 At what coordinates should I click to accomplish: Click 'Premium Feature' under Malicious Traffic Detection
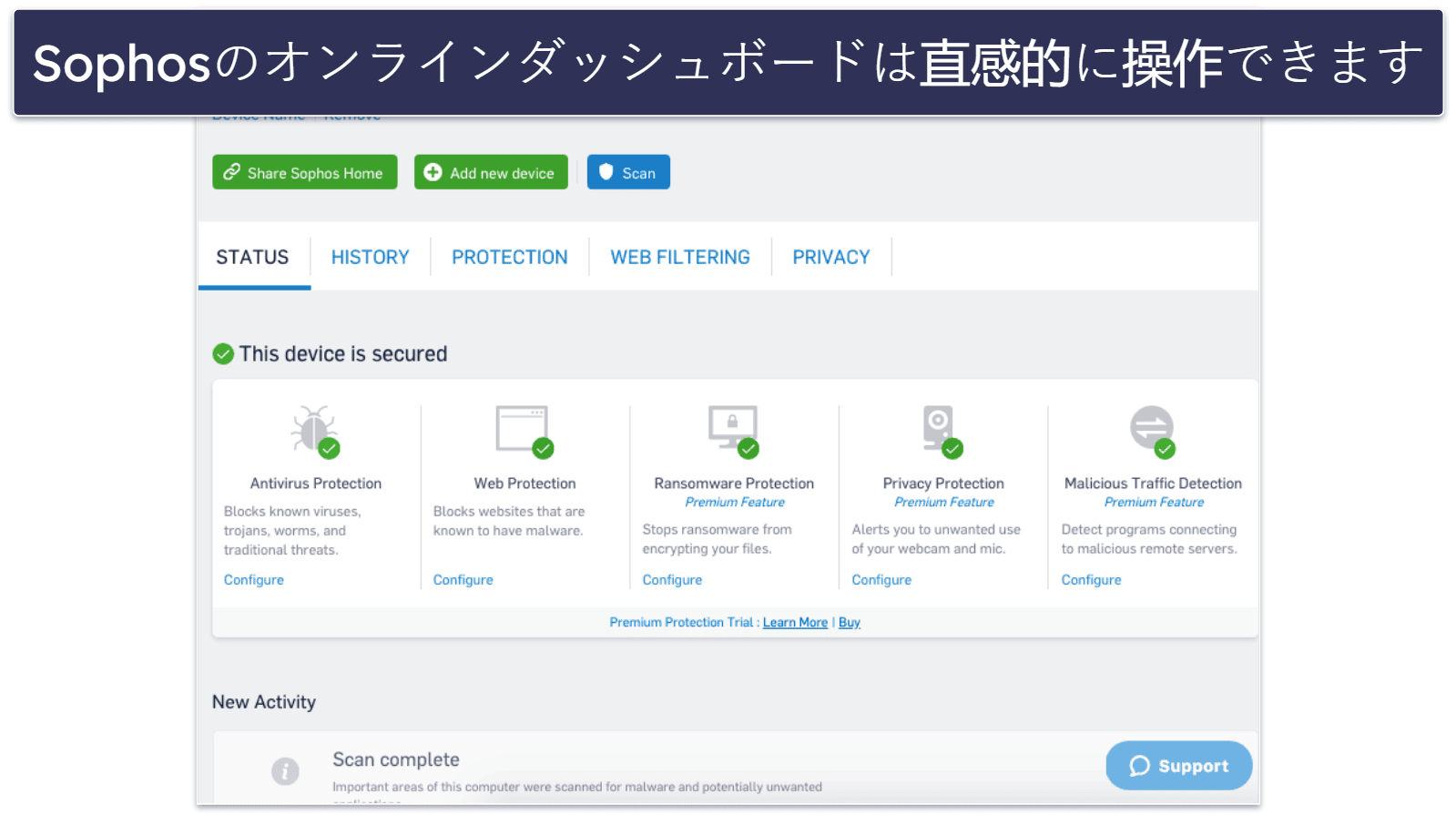tap(1154, 503)
